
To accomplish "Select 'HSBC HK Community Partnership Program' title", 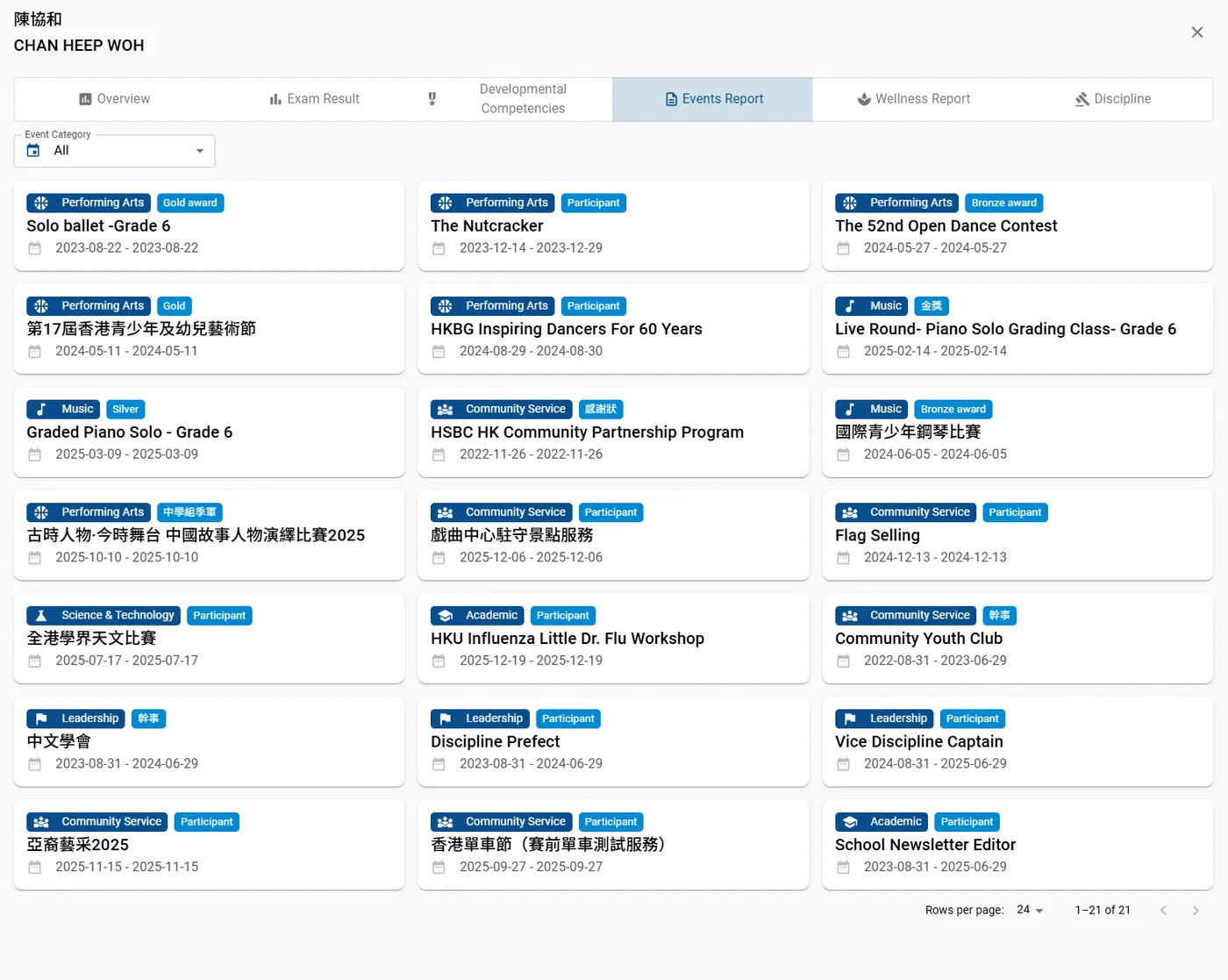I will point(588,432).
